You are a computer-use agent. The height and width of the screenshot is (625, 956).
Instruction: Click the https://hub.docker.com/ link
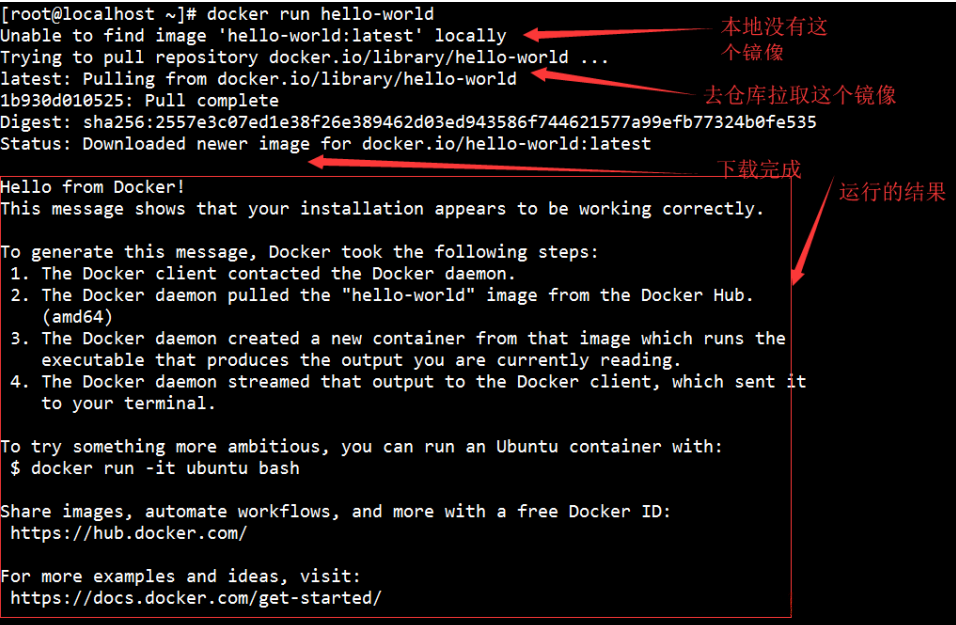tap(128, 533)
